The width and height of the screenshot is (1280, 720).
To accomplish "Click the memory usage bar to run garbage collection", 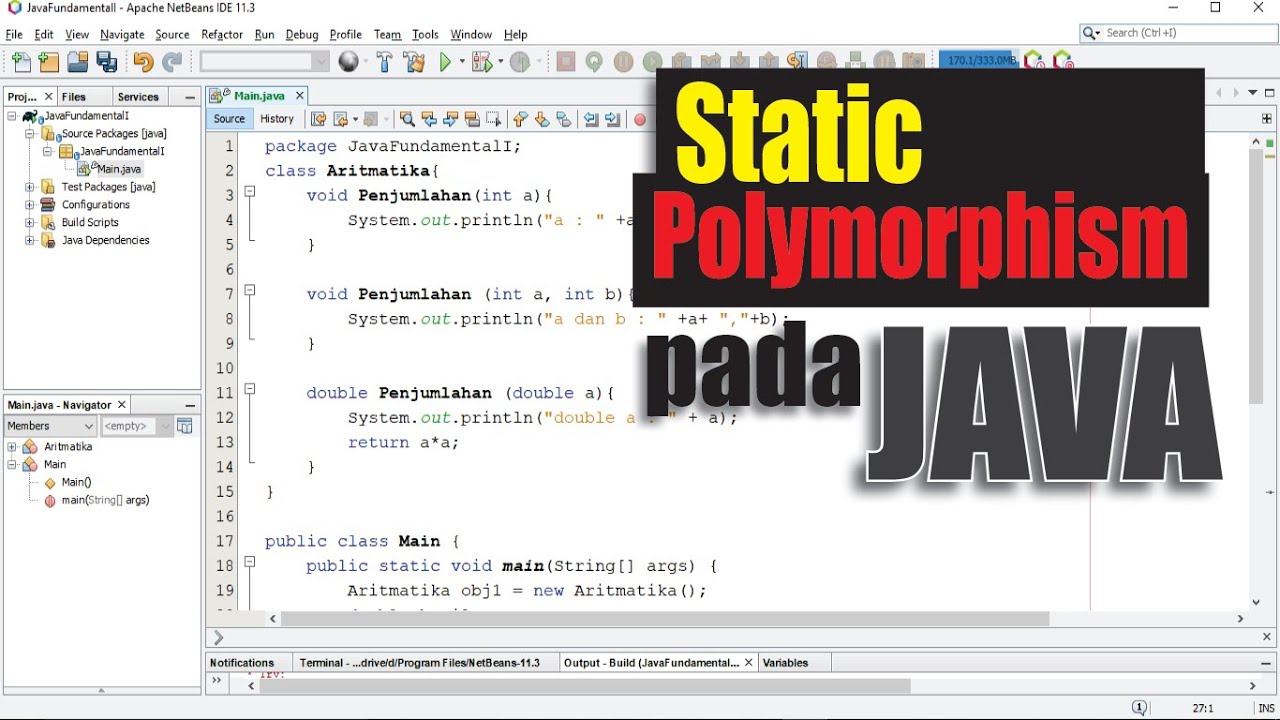I will tap(980, 60).
